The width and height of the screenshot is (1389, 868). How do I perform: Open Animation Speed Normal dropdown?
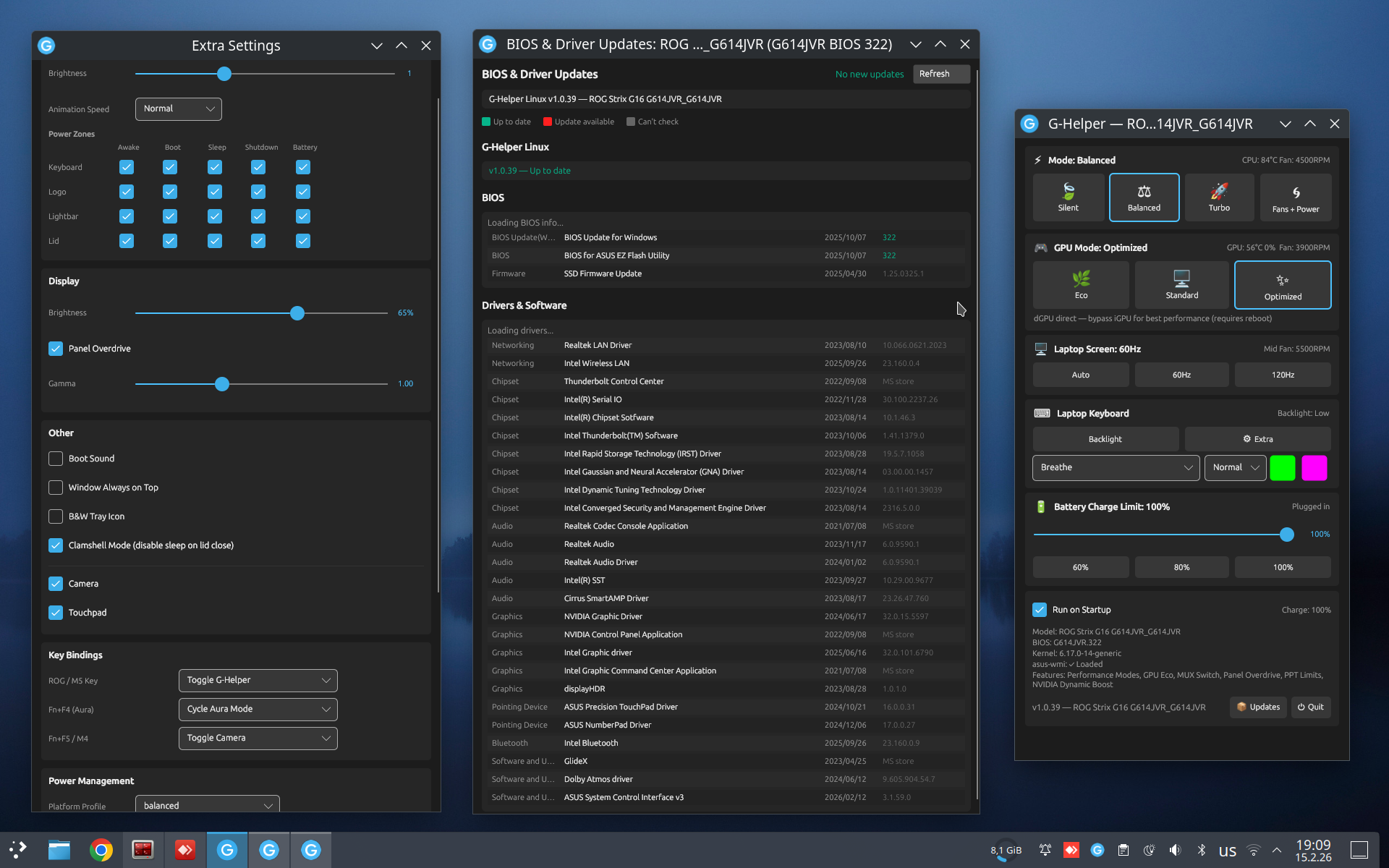178,109
